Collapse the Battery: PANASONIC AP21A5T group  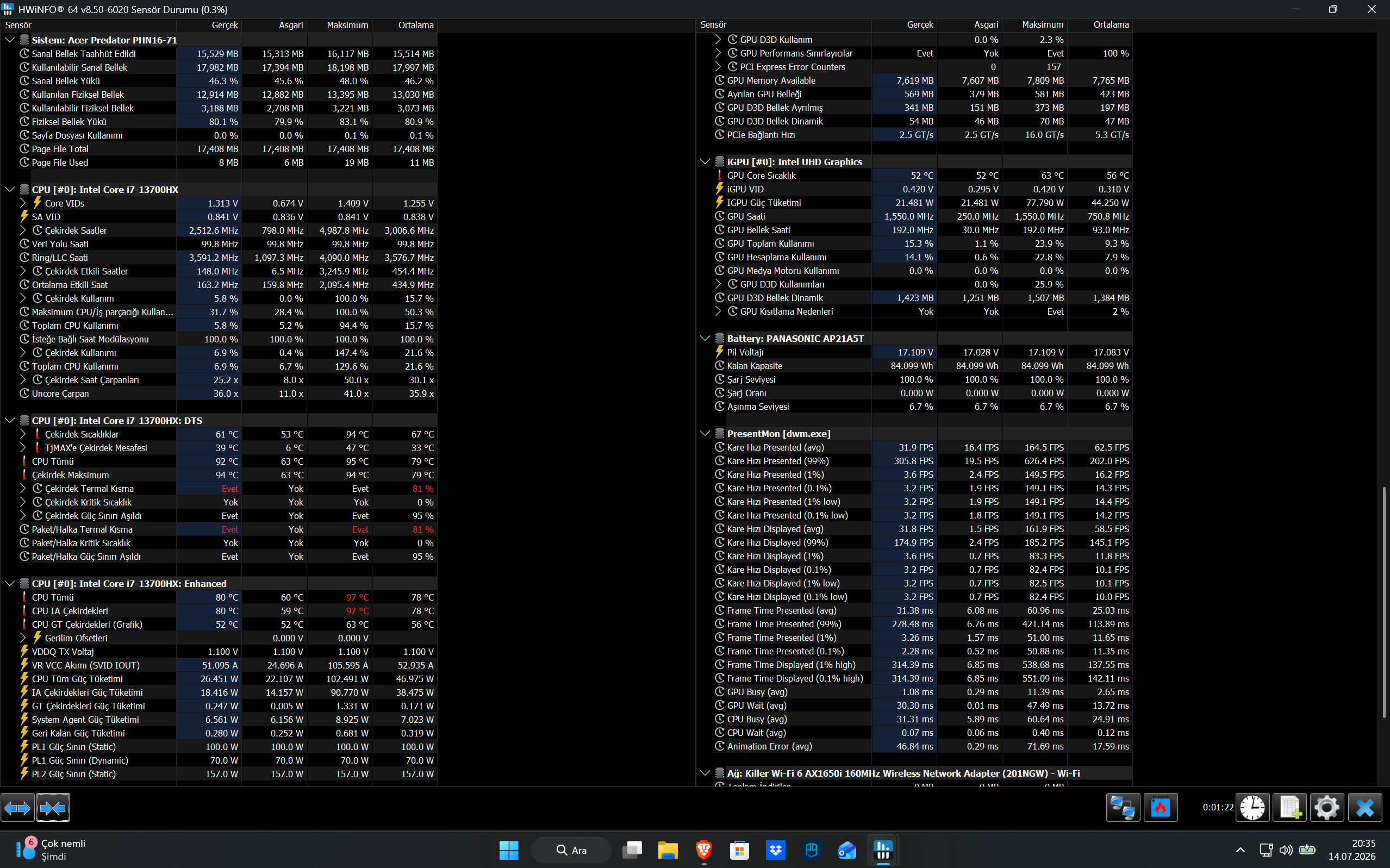tap(705, 339)
